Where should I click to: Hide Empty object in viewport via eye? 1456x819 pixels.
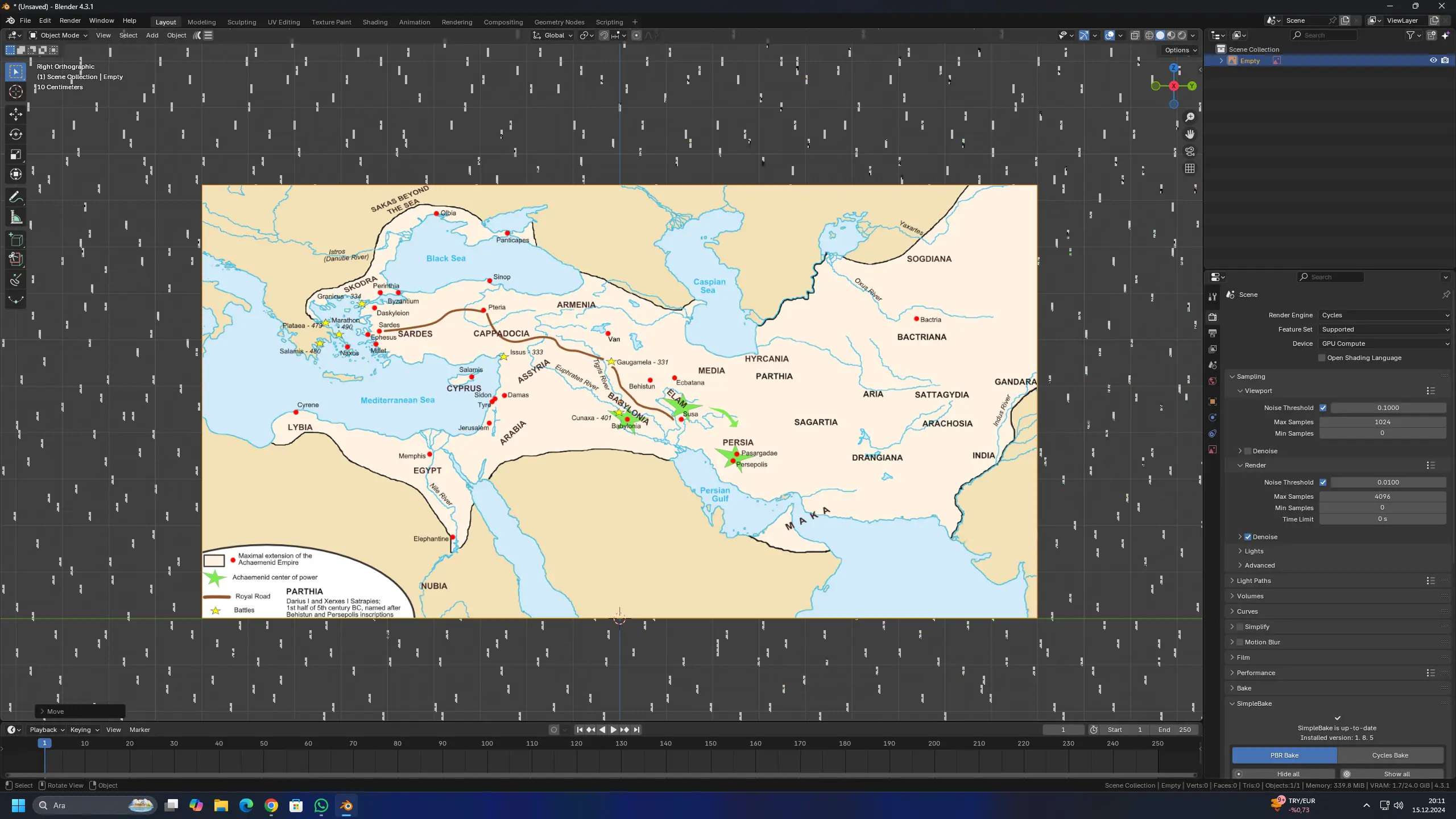pyautogui.click(x=1433, y=60)
